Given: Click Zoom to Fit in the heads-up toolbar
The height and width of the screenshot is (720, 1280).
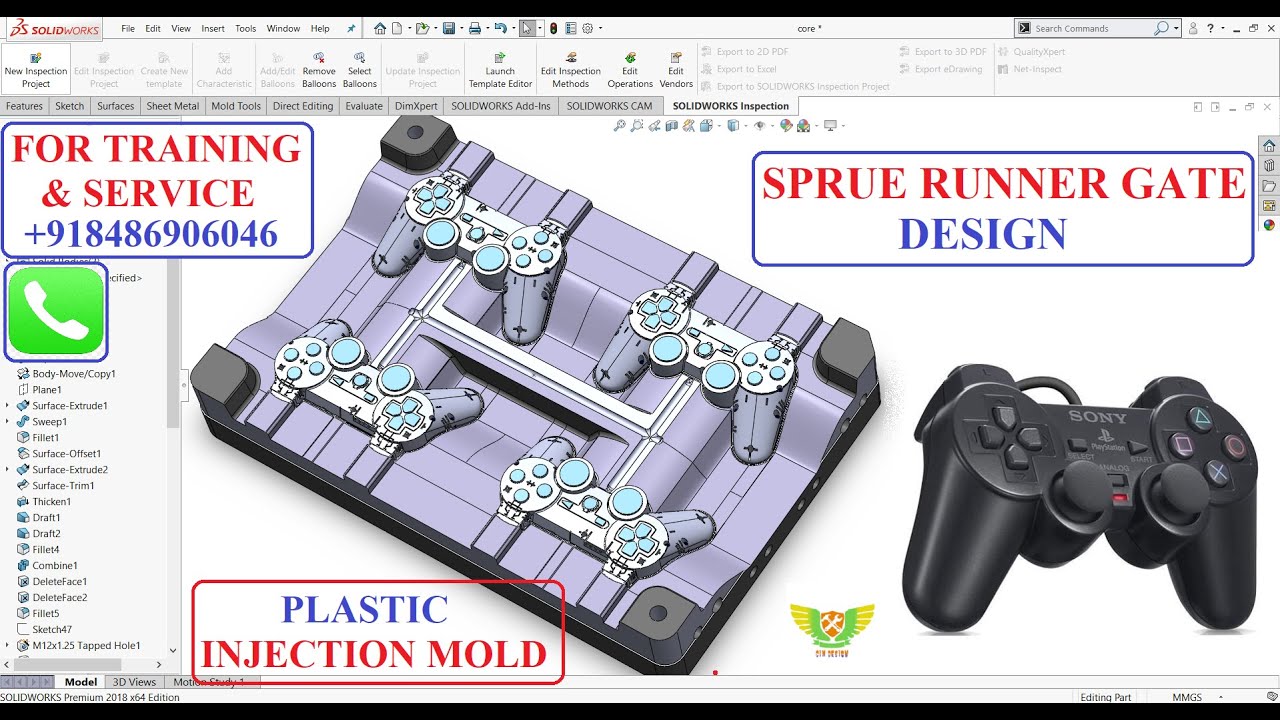Looking at the screenshot, I should (620, 125).
